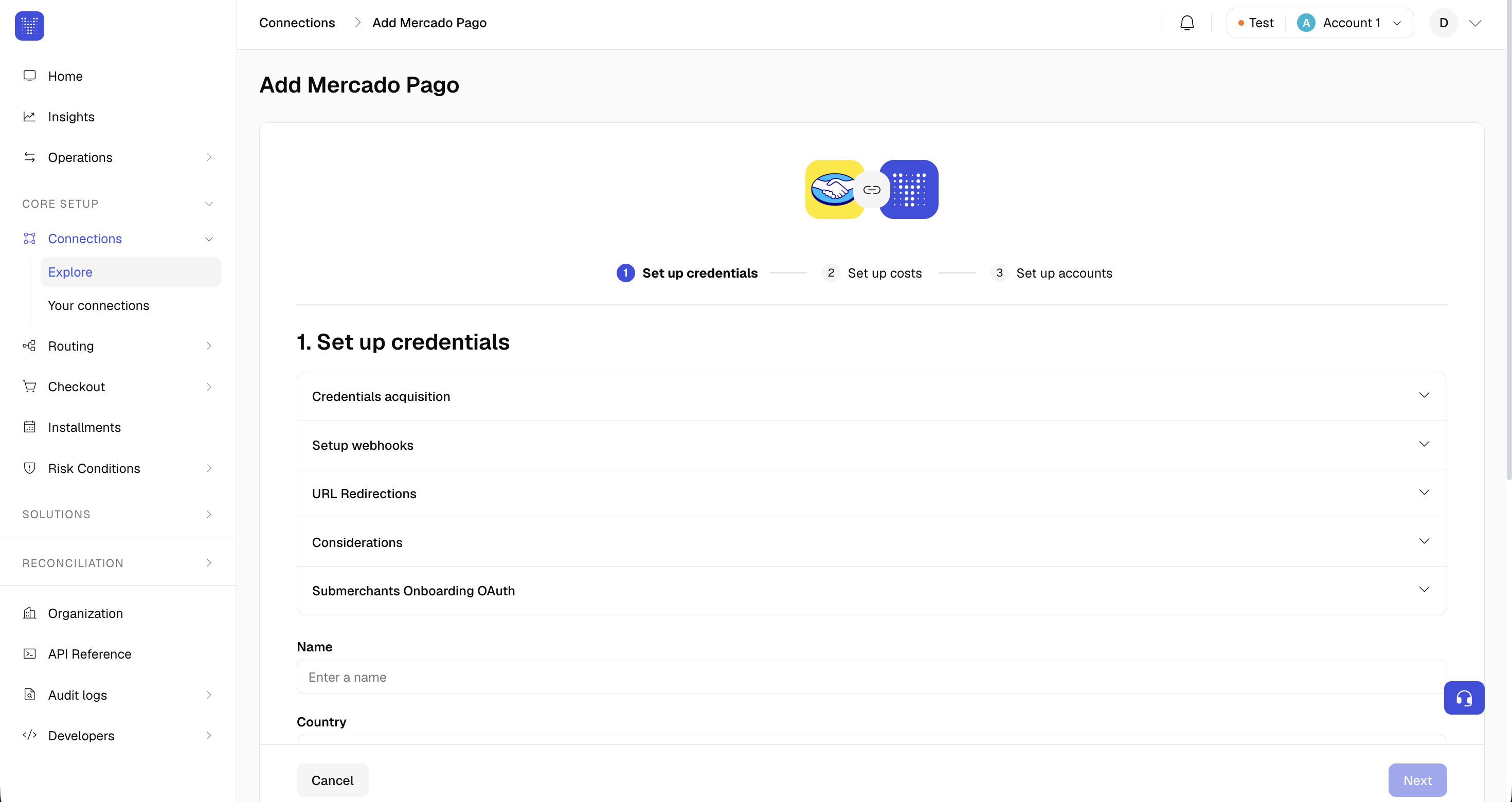The image size is (1512, 802).
Task: Select Explore under Connections
Action: [131, 272]
